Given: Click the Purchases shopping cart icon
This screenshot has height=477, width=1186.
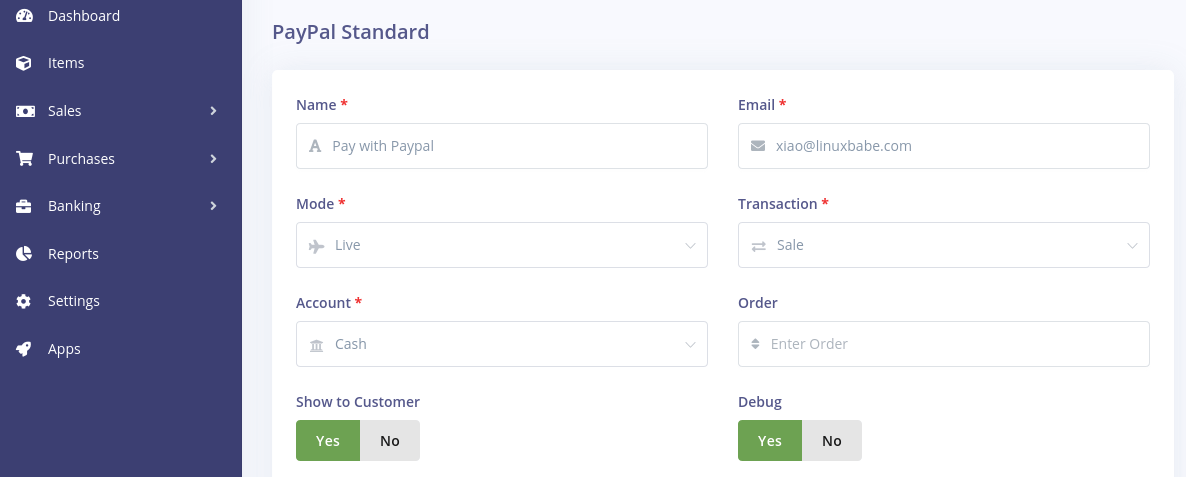Looking at the screenshot, I should pyautogui.click(x=24, y=159).
